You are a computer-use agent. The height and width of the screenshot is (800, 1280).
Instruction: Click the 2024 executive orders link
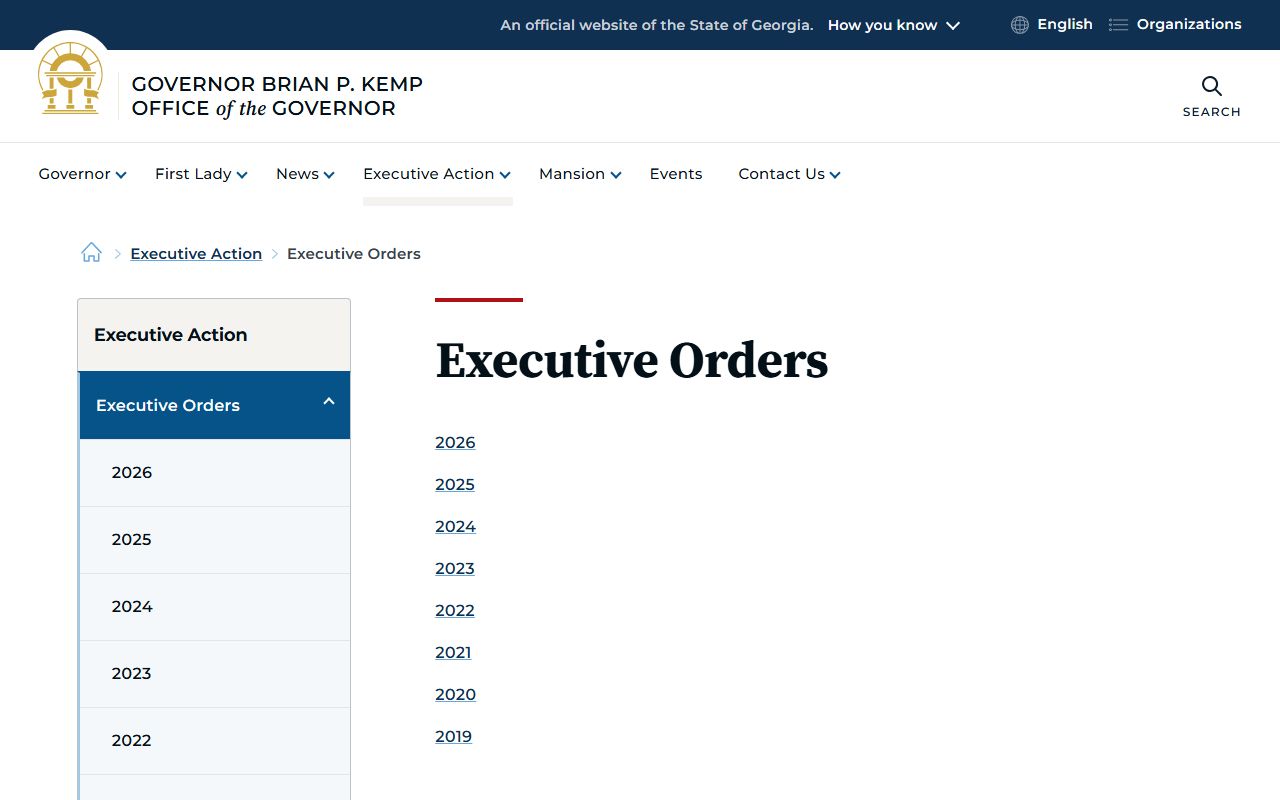point(455,527)
